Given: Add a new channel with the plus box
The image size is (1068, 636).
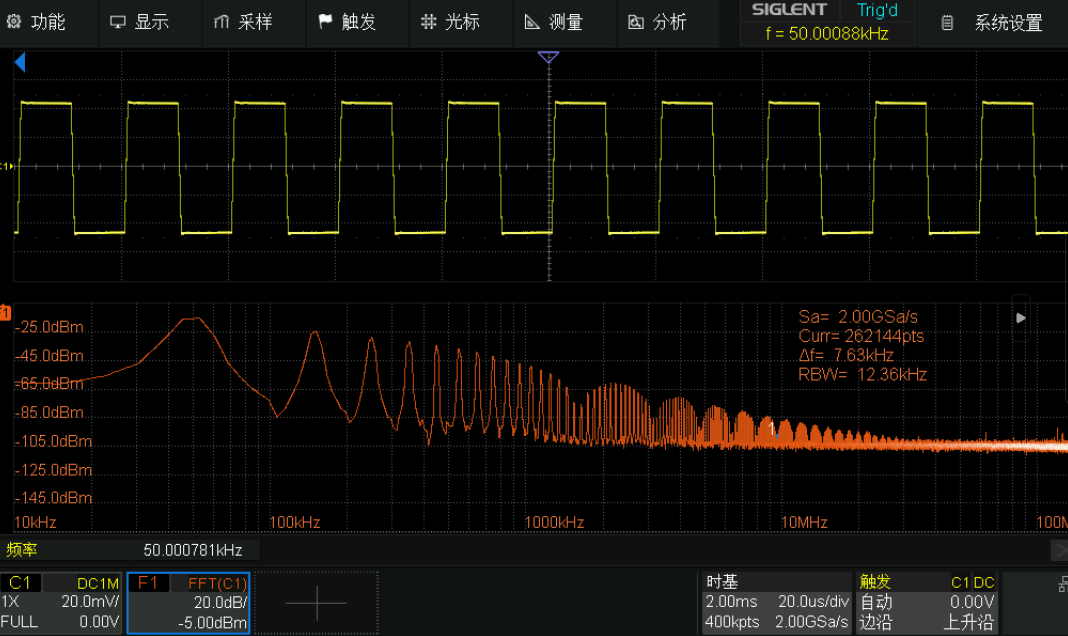Looking at the screenshot, I should click(x=316, y=603).
